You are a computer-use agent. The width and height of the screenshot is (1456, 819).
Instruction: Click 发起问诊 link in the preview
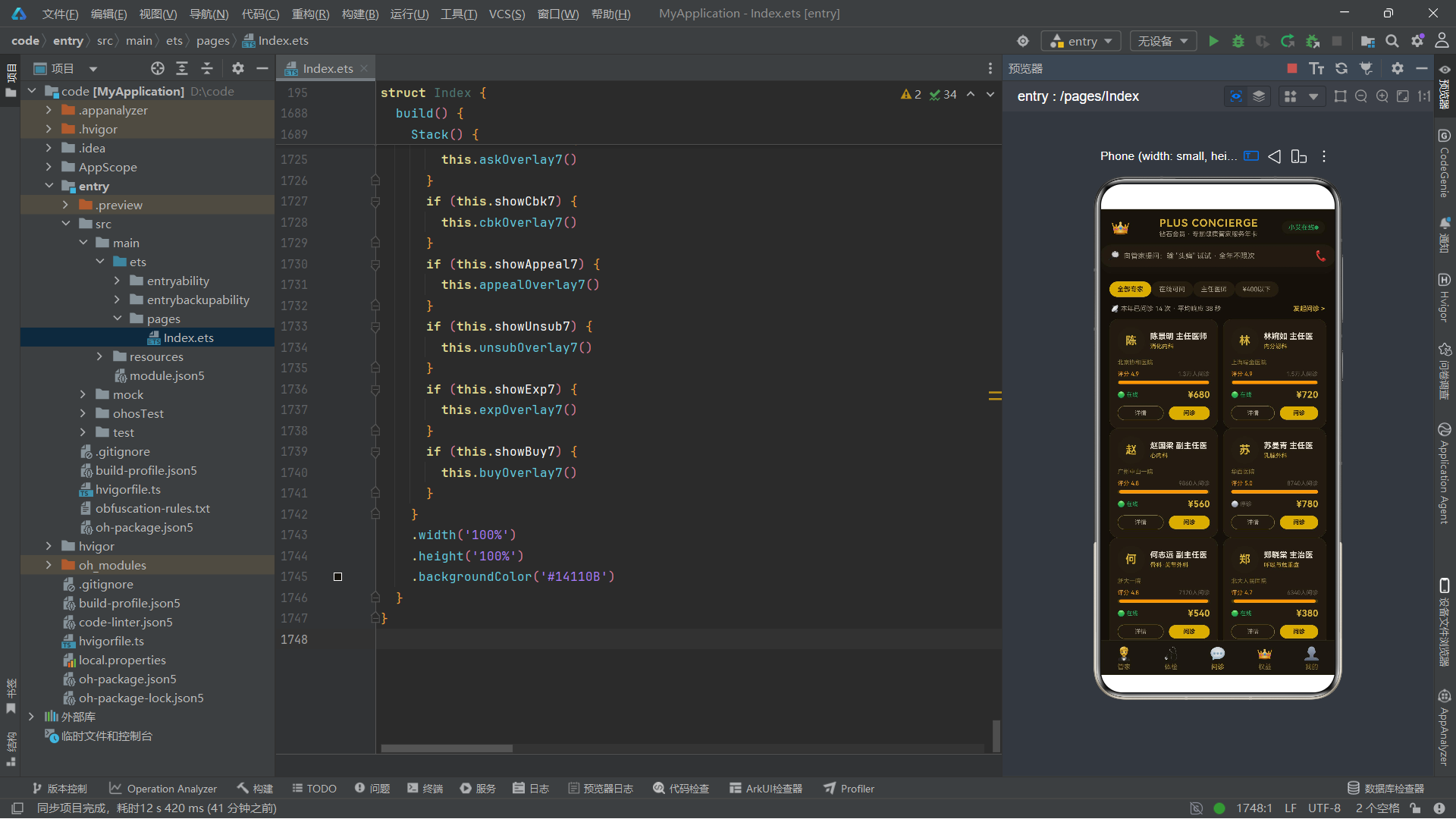click(x=1309, y=309)
